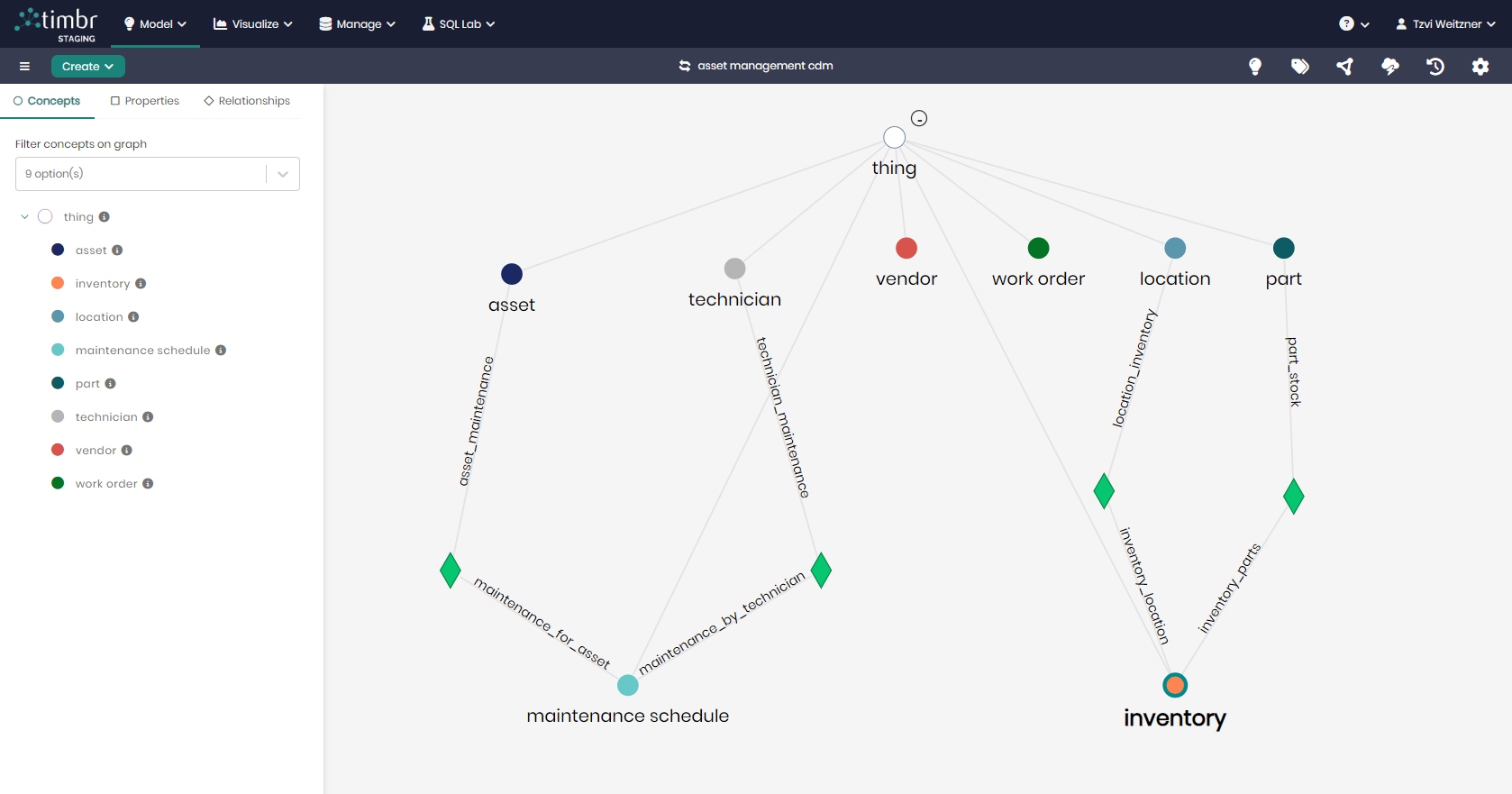
Task: Show info for maintenance schedule concept
Action: pyautogui.click(x=221, y=351)
